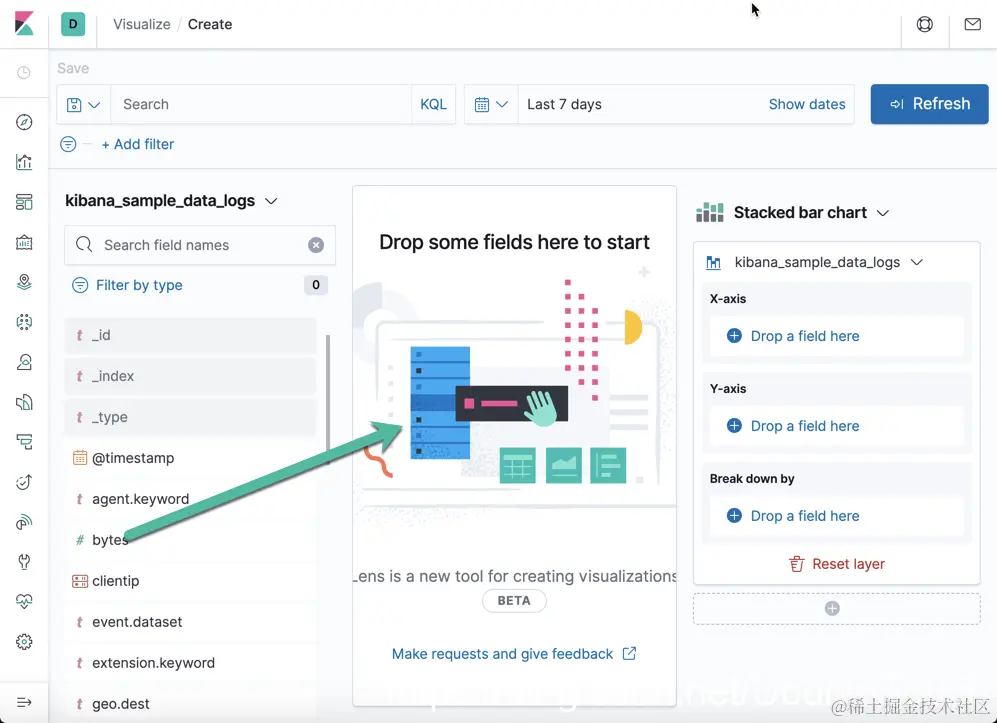Click the BETA badge
Viewport: 997px width, 723px height.
coord(514,600)
